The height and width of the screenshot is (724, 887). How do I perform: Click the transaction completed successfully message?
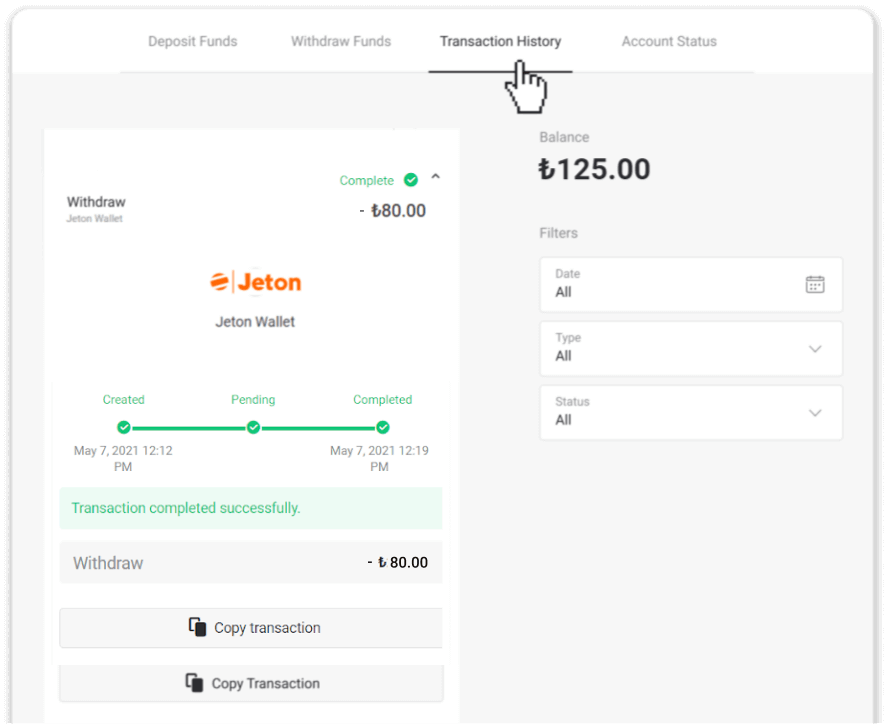[250, 508]
